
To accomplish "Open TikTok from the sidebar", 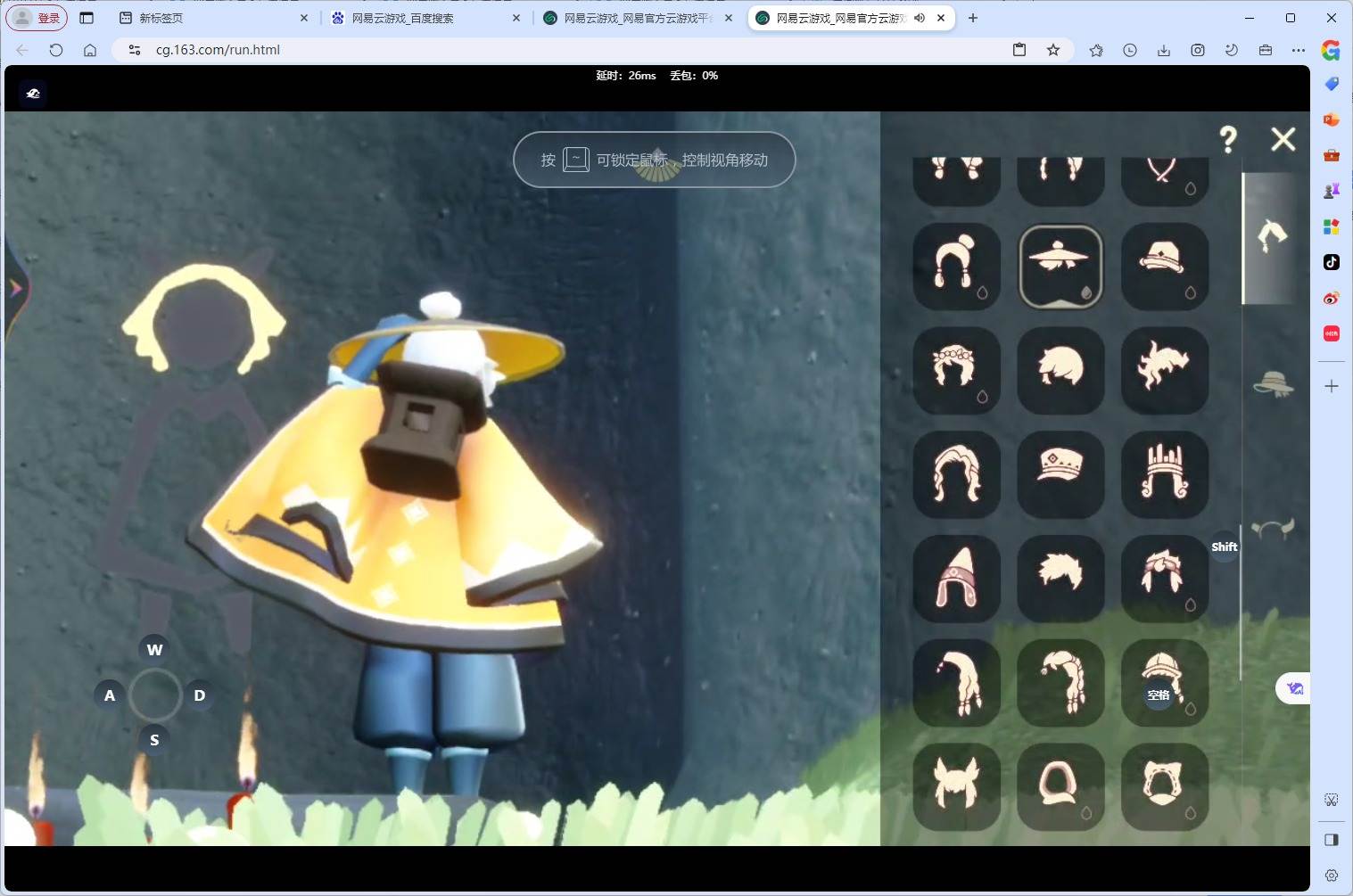I will [x=1332, y=262].
